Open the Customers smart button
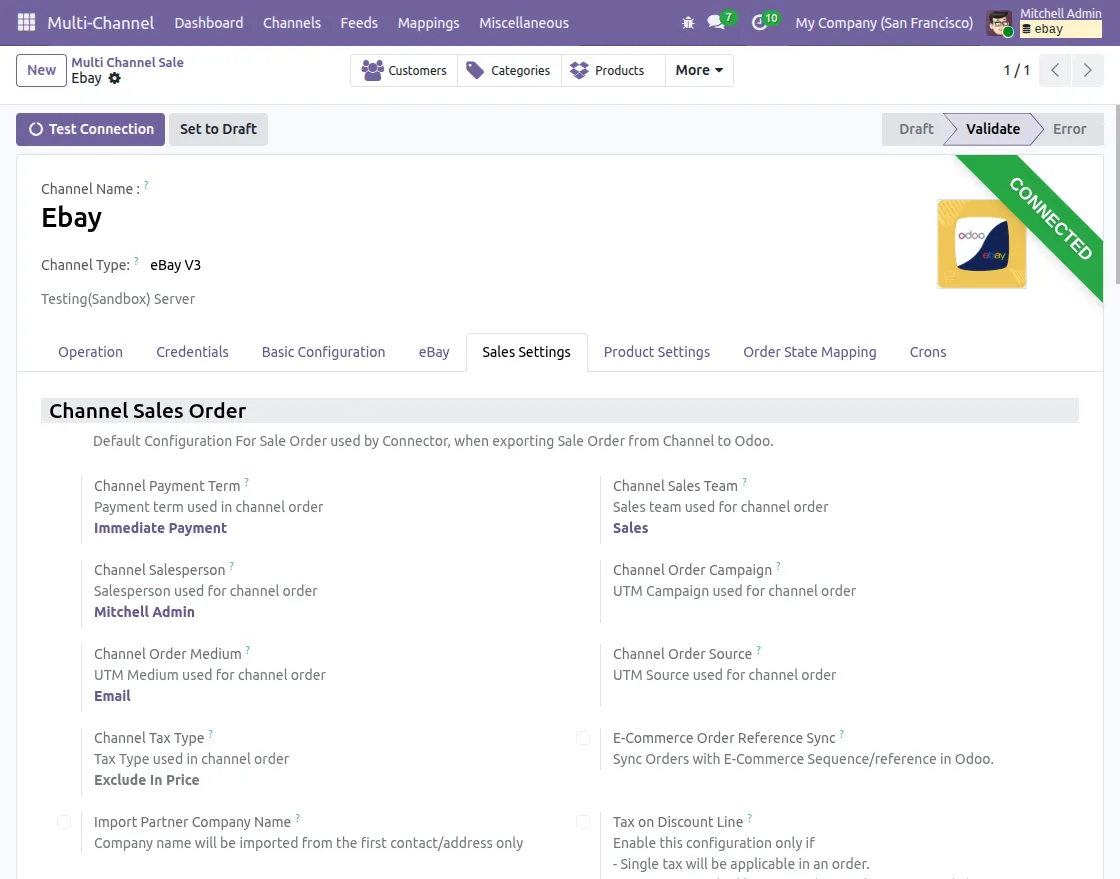The width and height of the screenshot is (1120, 879). click(x=404, y=70)
